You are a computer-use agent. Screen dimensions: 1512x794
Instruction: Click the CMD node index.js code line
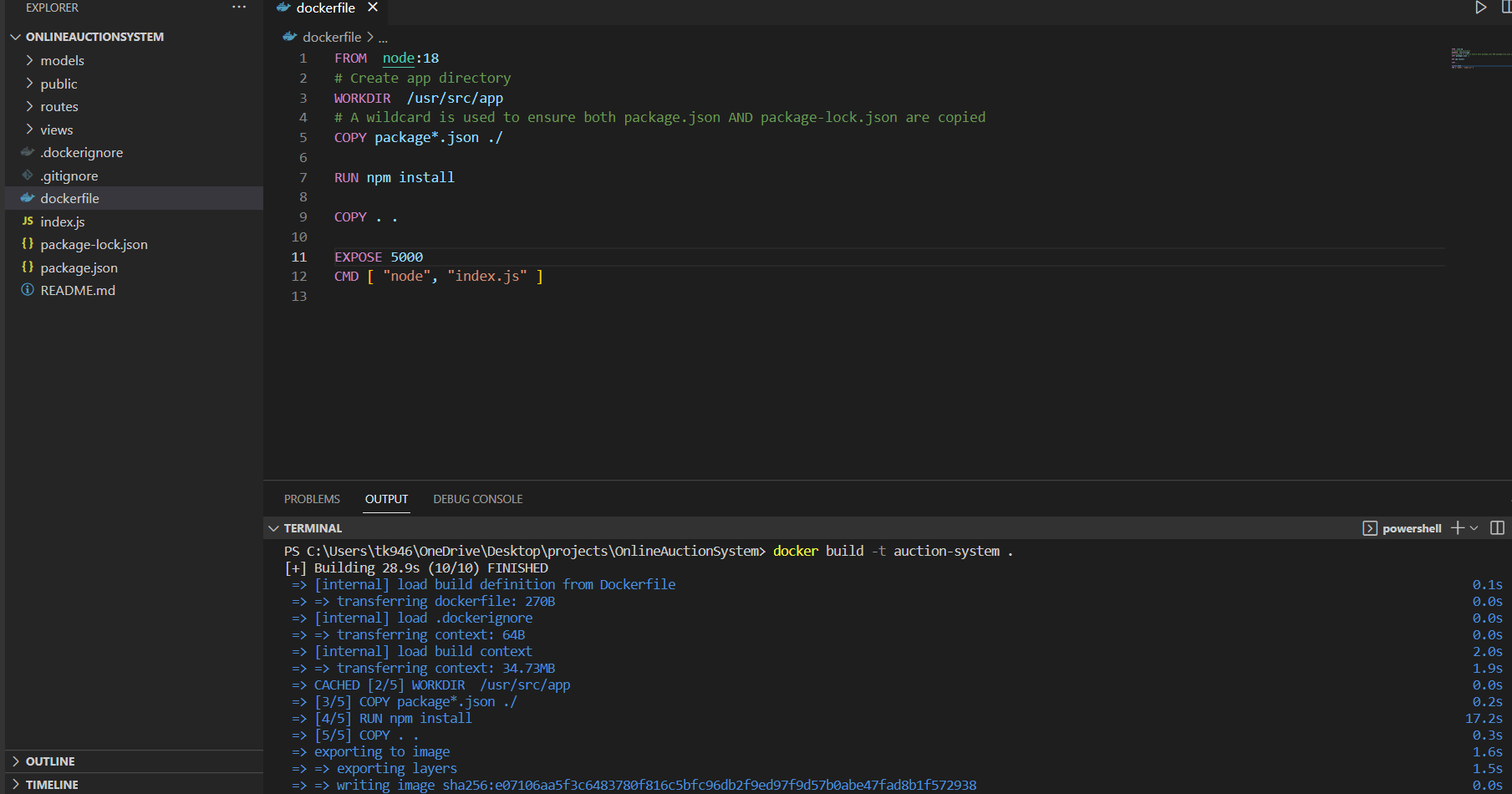tap(439, 276)
